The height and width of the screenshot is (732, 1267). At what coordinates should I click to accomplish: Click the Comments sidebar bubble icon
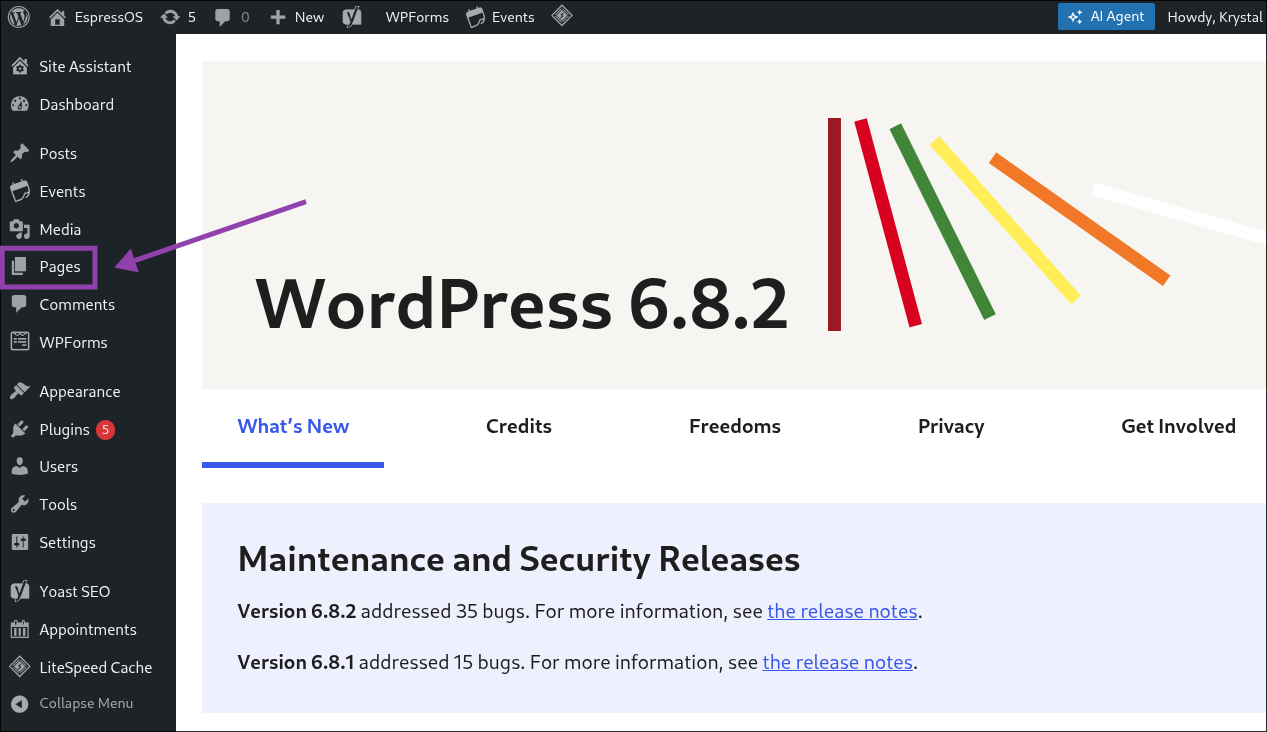19,305
